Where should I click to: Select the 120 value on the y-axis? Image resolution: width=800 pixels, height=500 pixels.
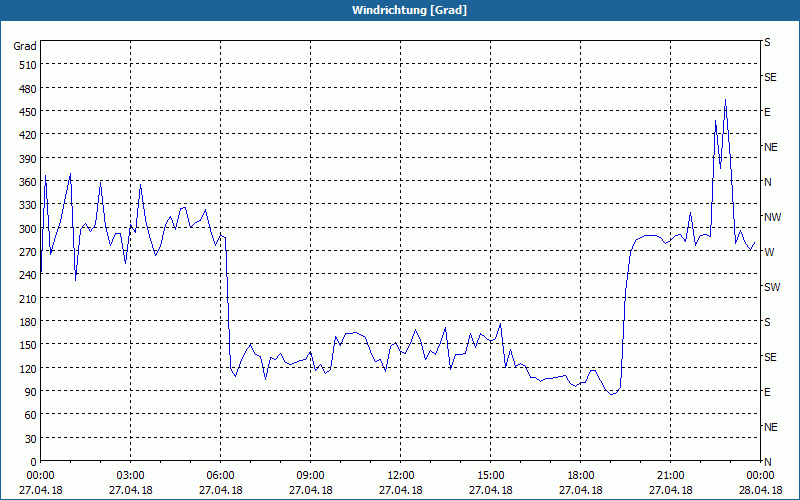pos(28,368)
